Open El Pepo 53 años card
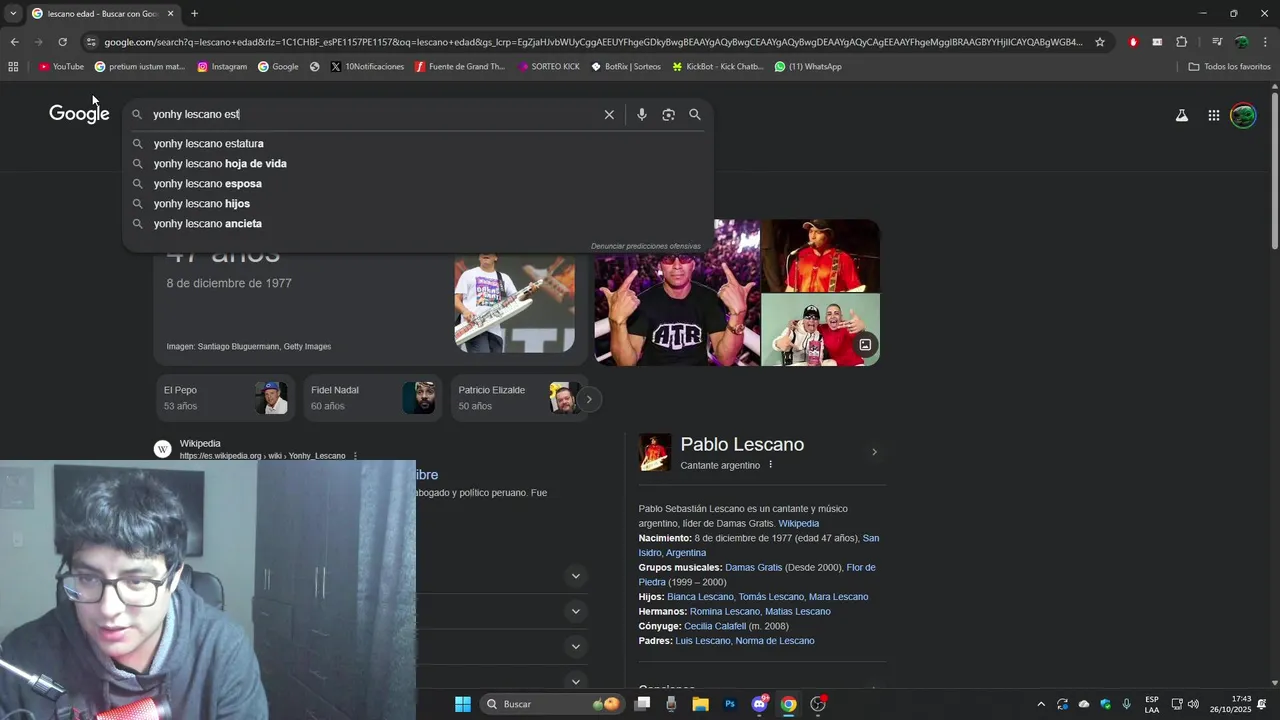The height and width of the screenshot is (720, 1280). tap(225, 398)
